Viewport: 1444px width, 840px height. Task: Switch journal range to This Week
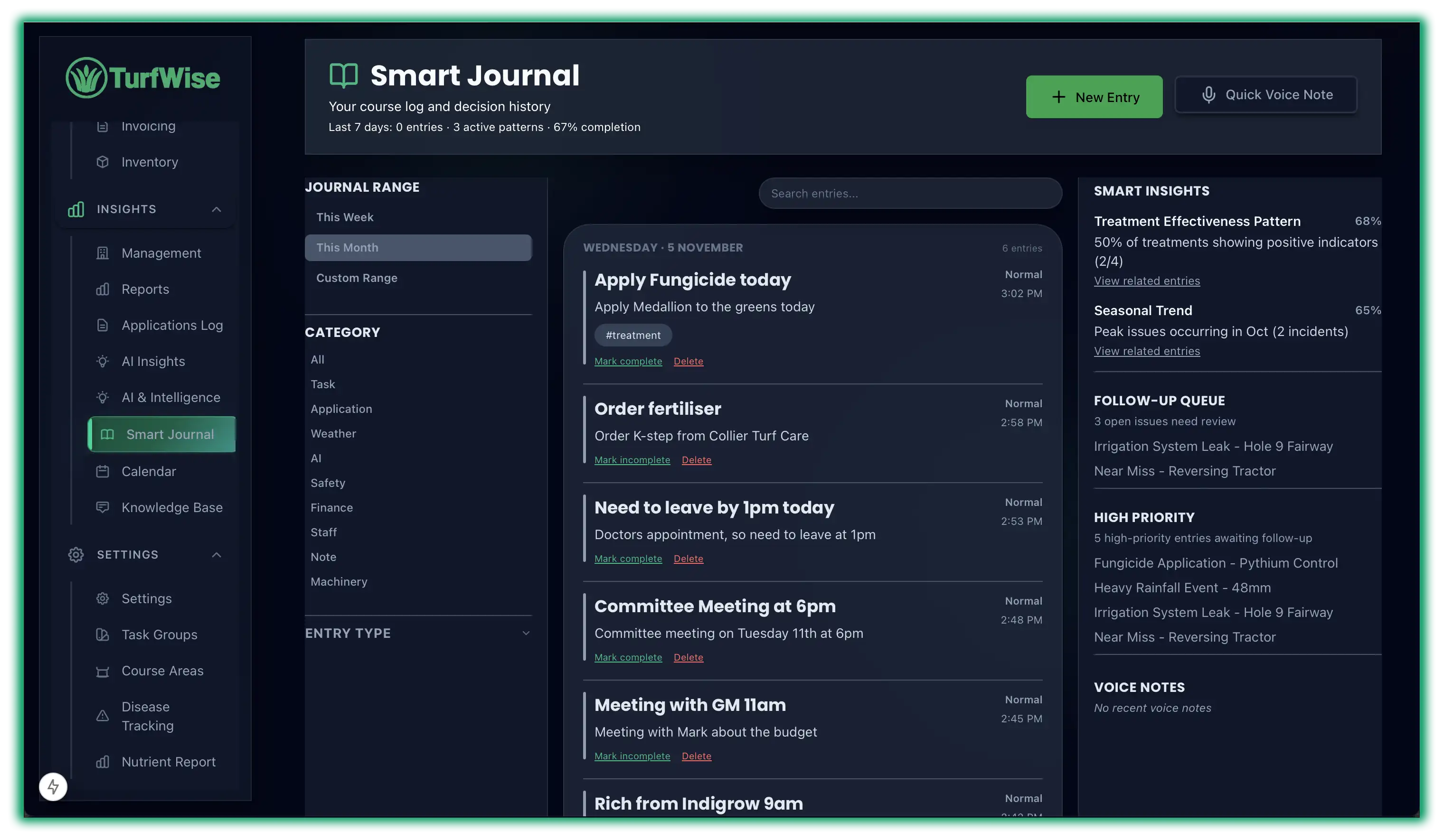(x=345, y=217)
